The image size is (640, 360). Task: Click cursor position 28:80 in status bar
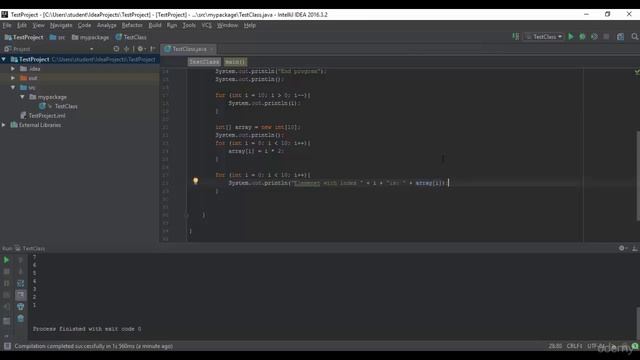(x=555, y=346)
